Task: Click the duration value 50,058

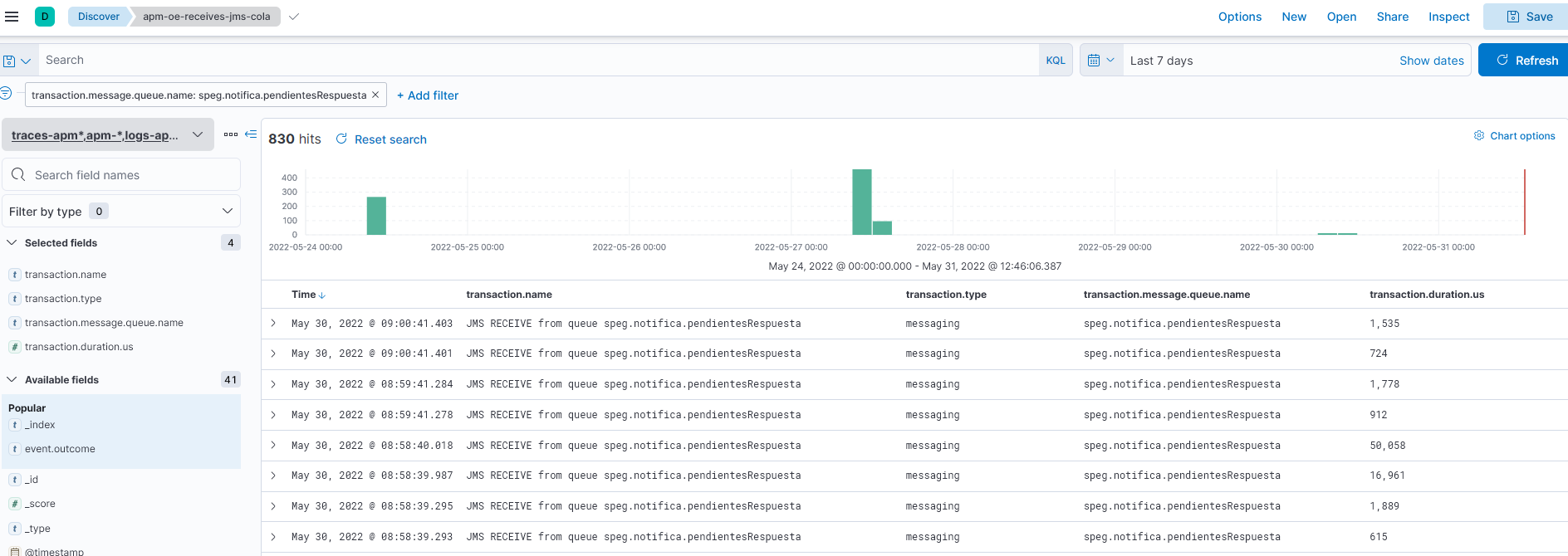Action: pos(1387,446)
